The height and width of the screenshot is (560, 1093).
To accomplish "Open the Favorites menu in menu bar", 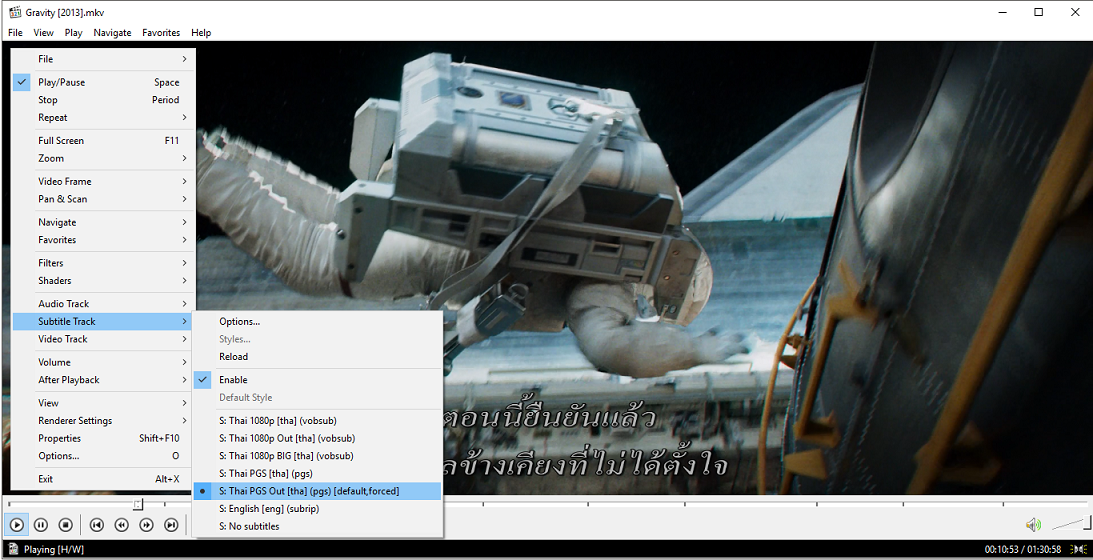I will (161, 33).
